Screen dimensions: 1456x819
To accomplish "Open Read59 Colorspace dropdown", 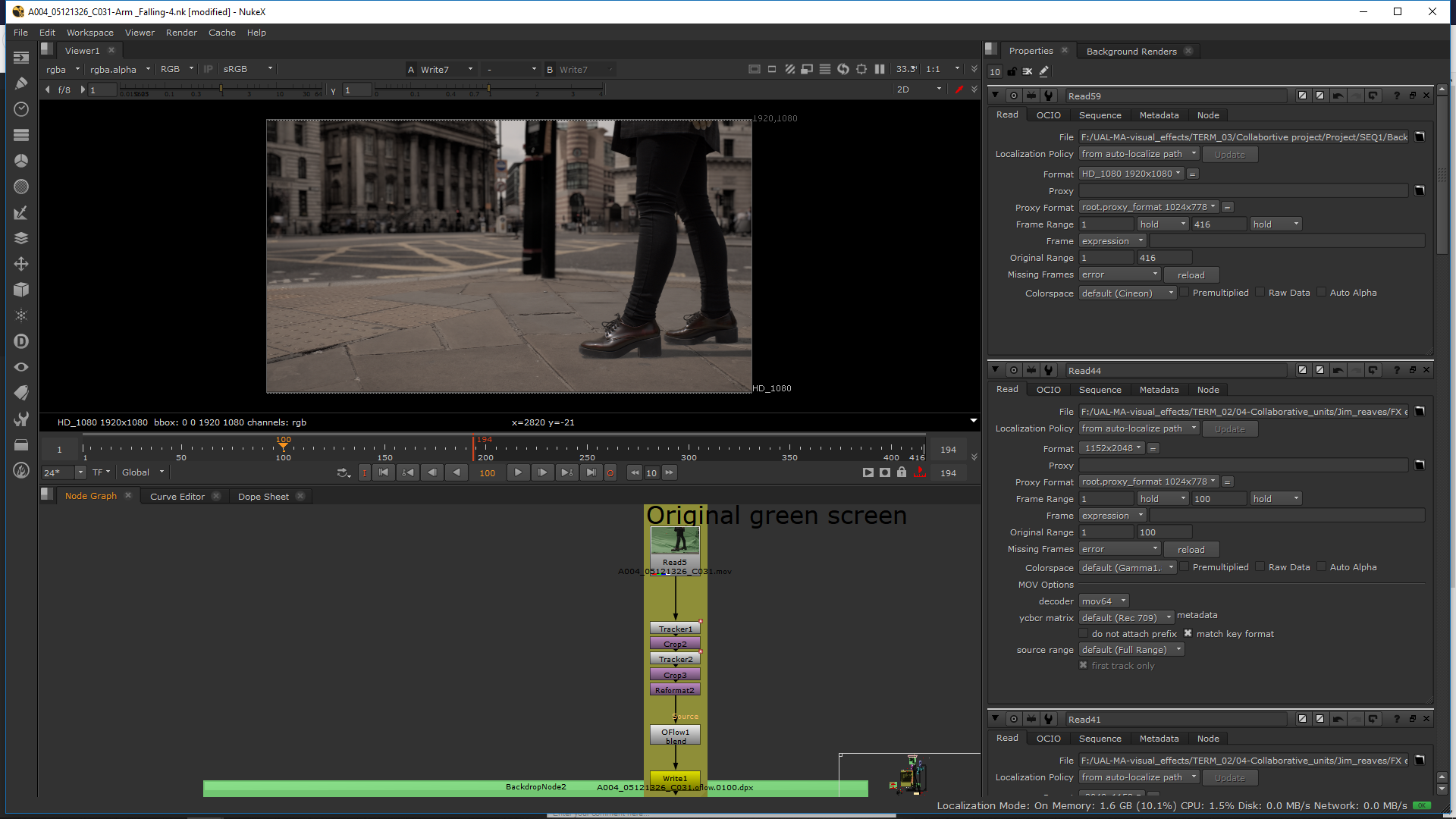I will click(1127, 293).
